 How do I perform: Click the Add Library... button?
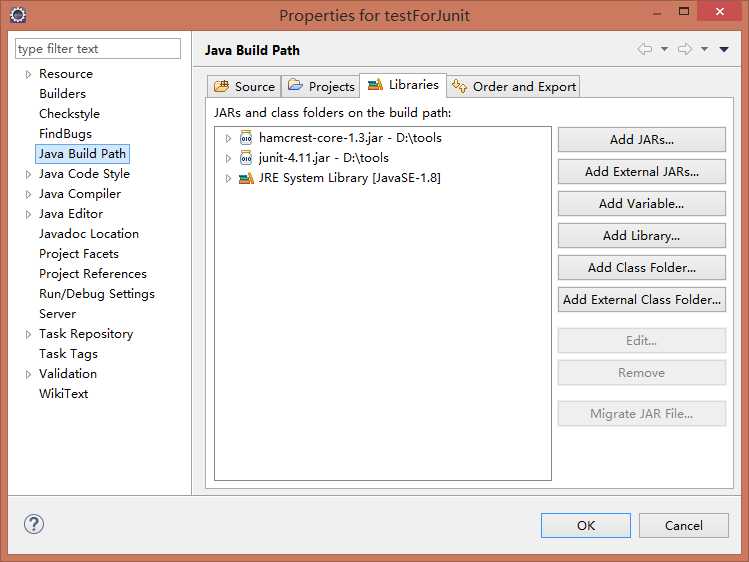click(642, 235)
